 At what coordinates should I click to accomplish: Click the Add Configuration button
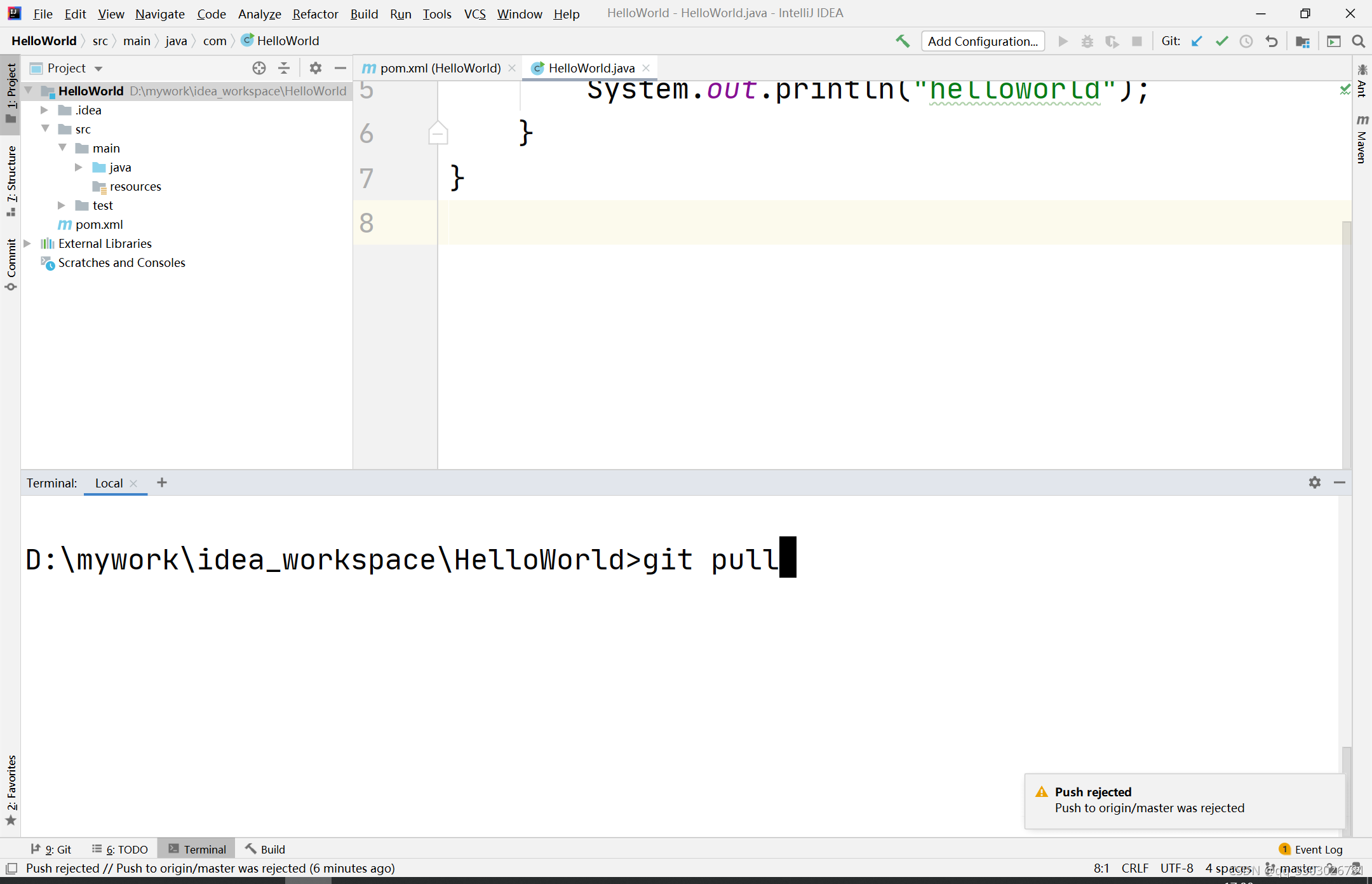(982, 41)
